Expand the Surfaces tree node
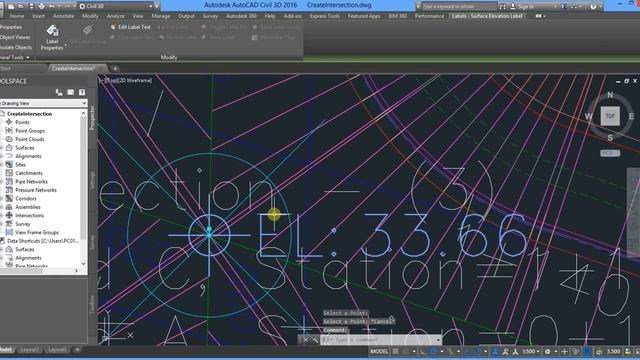640x360 pixels. [x=2, y=148]
